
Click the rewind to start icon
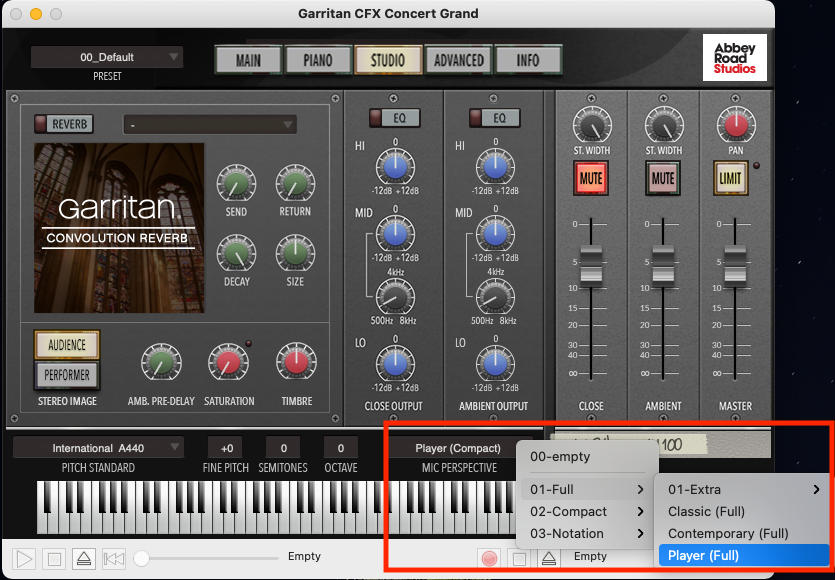(117, 558)
